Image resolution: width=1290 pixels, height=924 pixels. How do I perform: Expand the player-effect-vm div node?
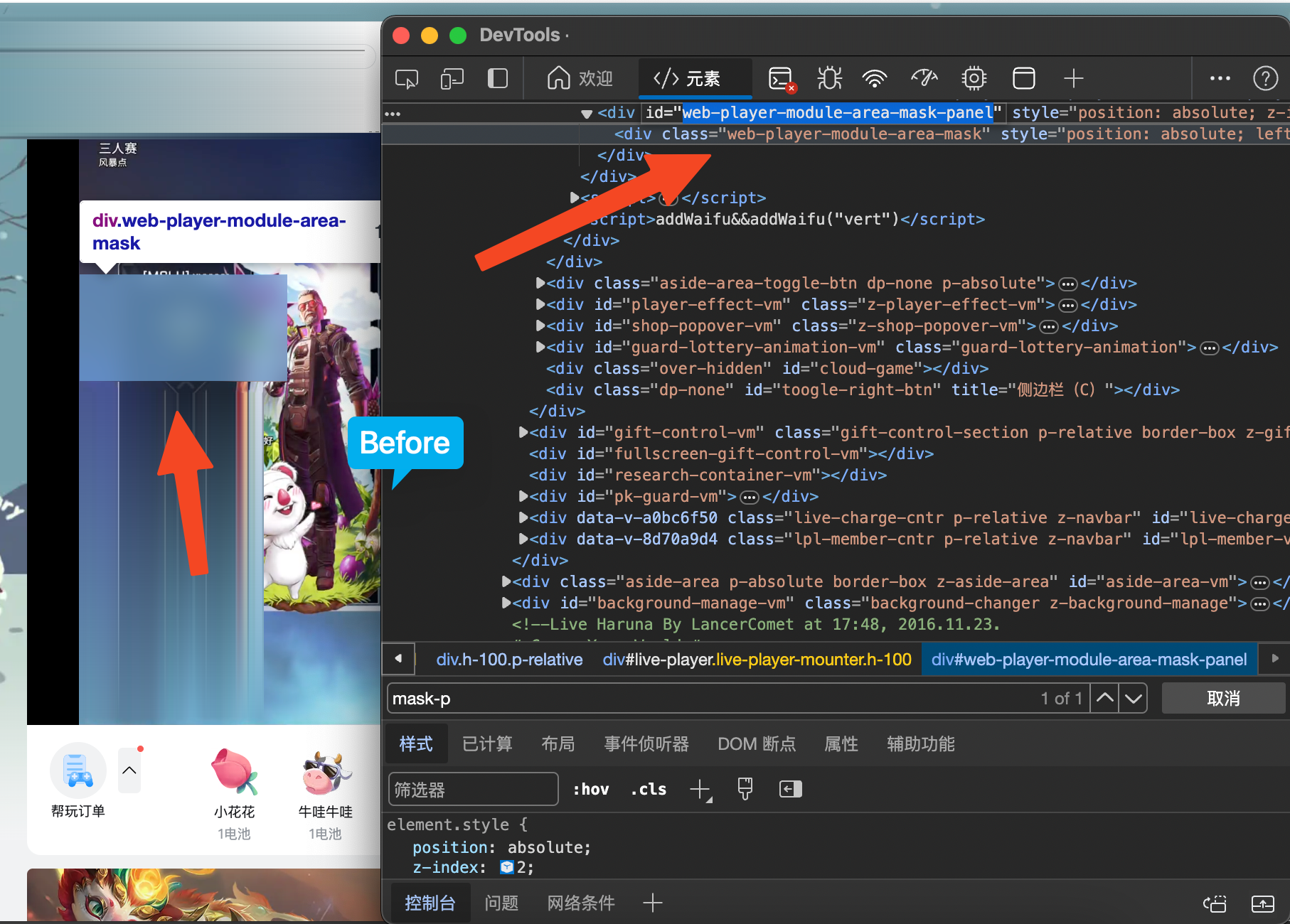tap(540, 304)
